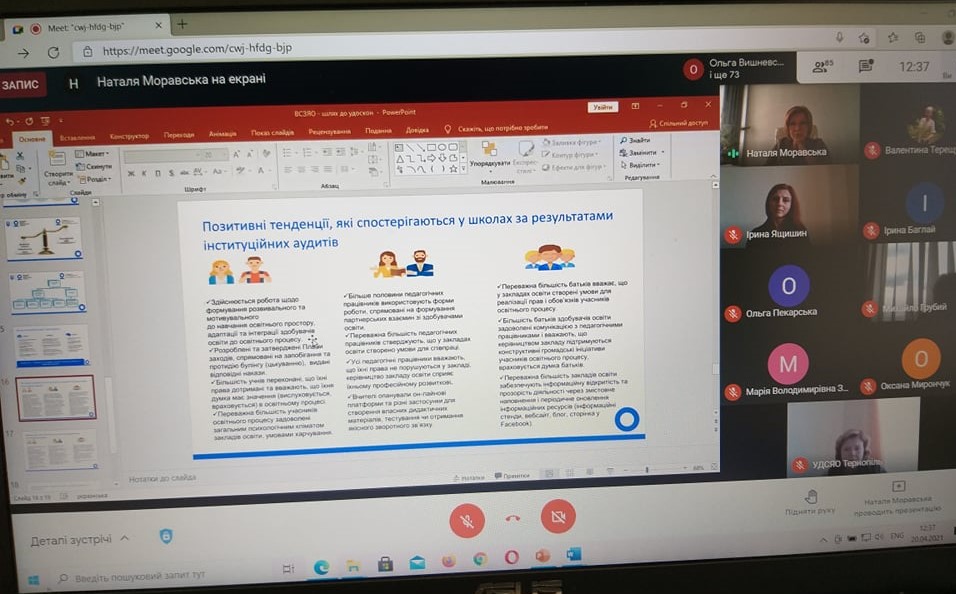This screenshot has height=594, width=956.
Task: Open font name combo box
Action: click(162, 157)
